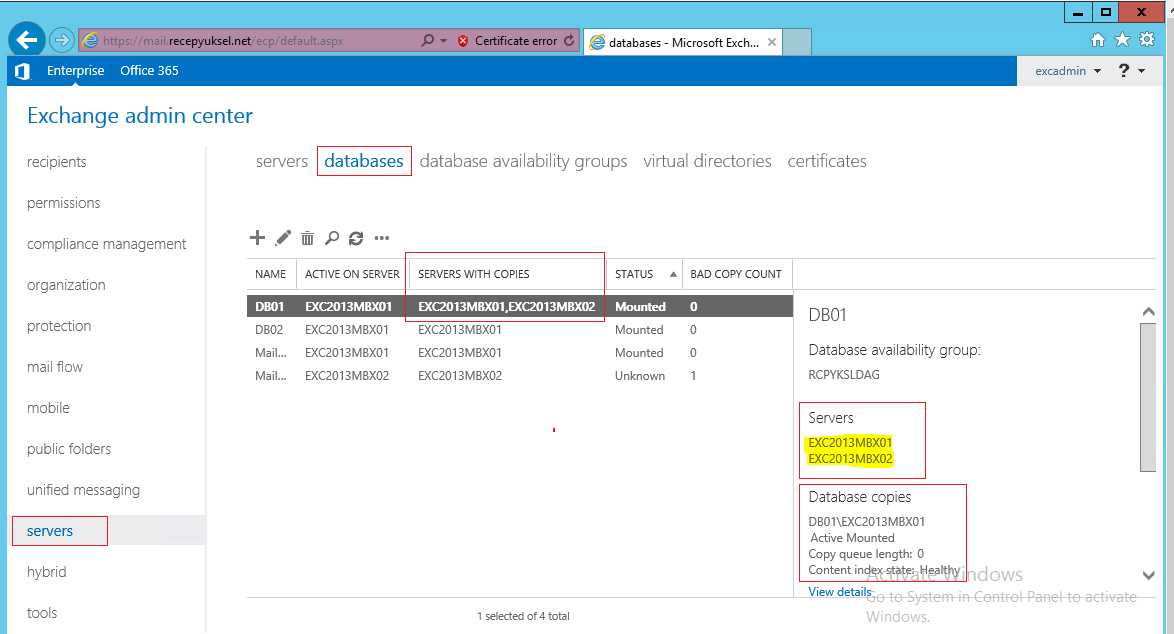This screenshot has height=634, width=1174.
Task: Click the browser address bar URL
Action: pyautogui.click(x=223, y=40)
